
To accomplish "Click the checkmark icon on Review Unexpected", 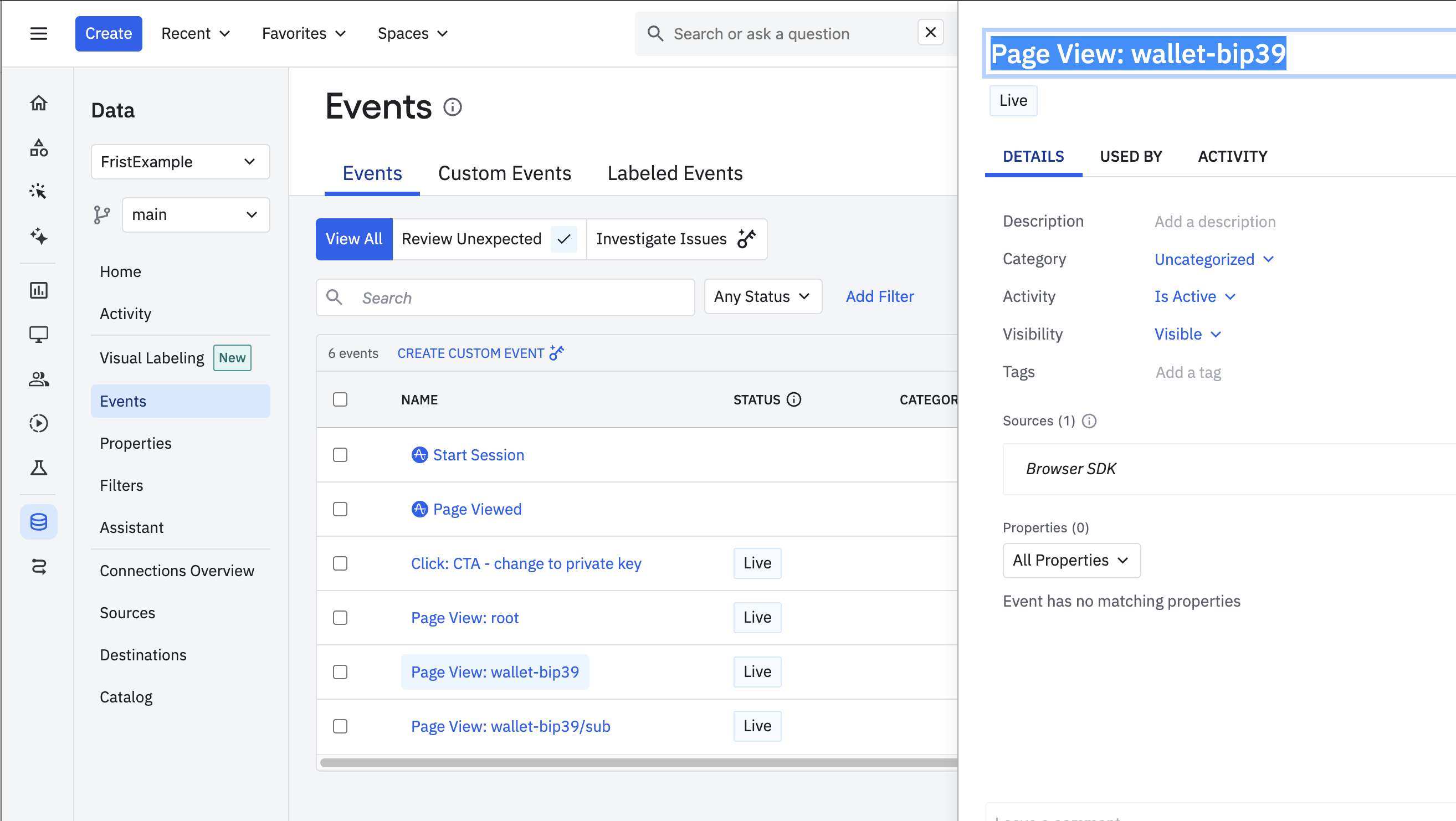I will (563, 239).
